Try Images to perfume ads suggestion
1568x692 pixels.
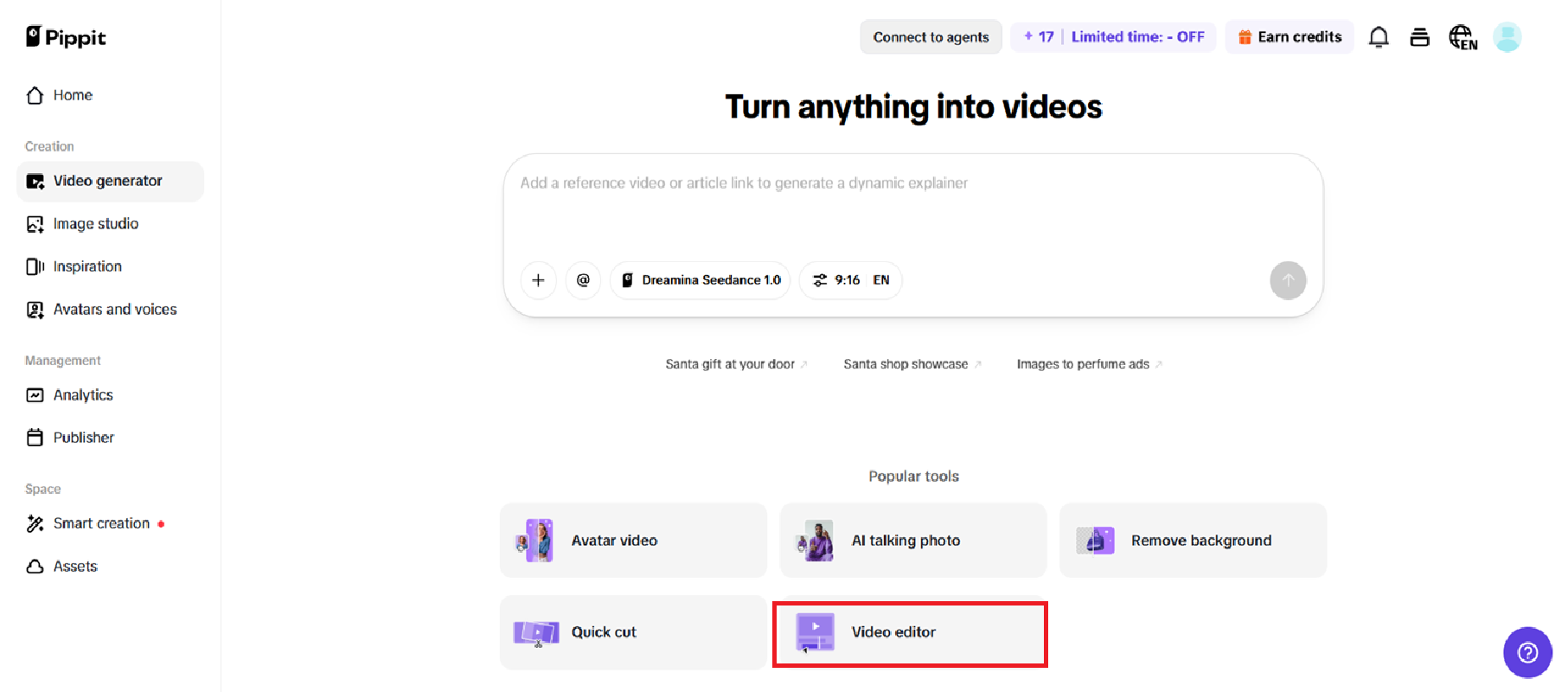tap(1090, 364)
